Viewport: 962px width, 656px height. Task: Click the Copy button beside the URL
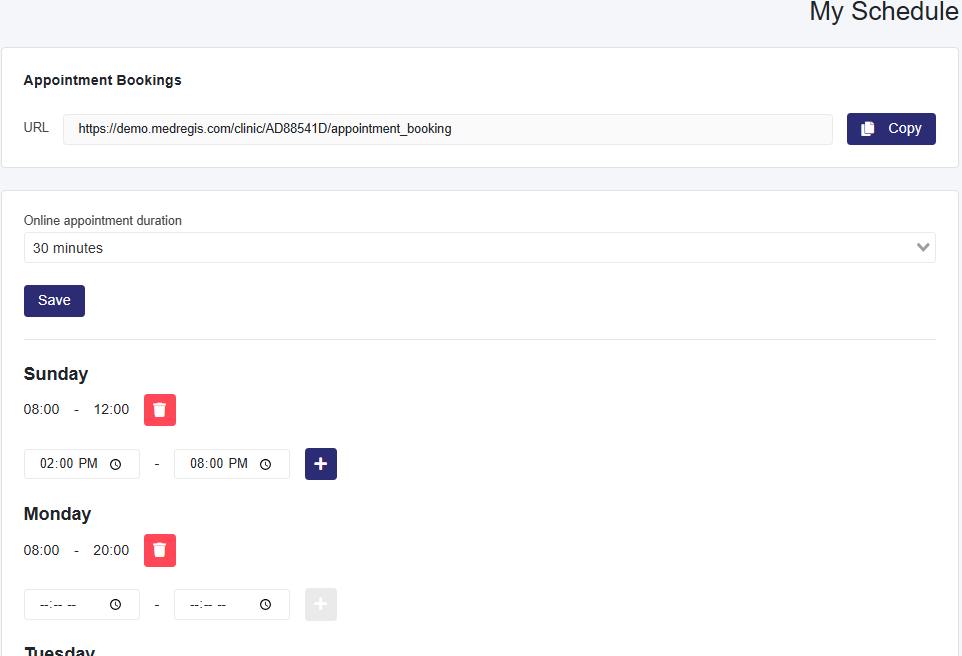pos(891,129)
